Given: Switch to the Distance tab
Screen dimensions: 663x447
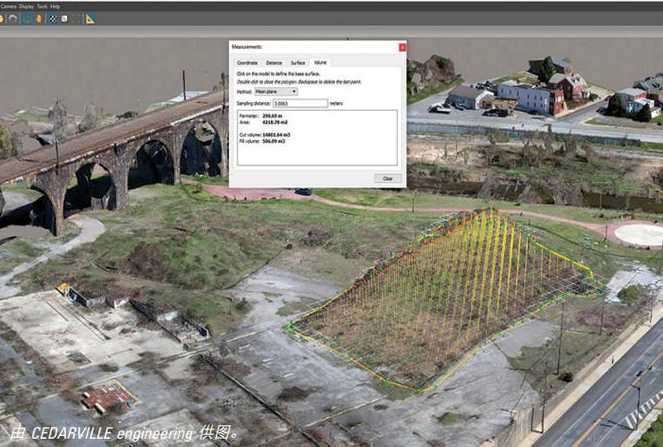Looking at the screenshot, I should 274,63.
